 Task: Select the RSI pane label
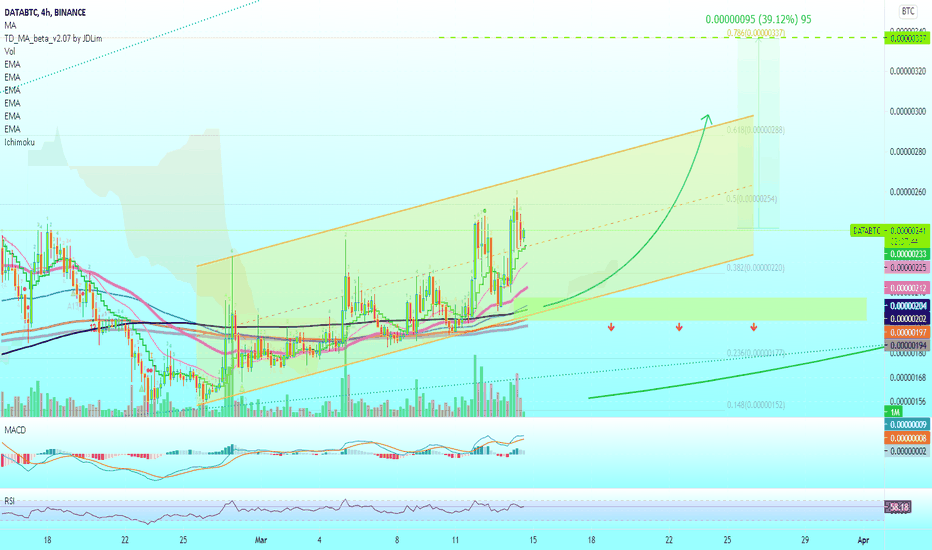(9, 501)
